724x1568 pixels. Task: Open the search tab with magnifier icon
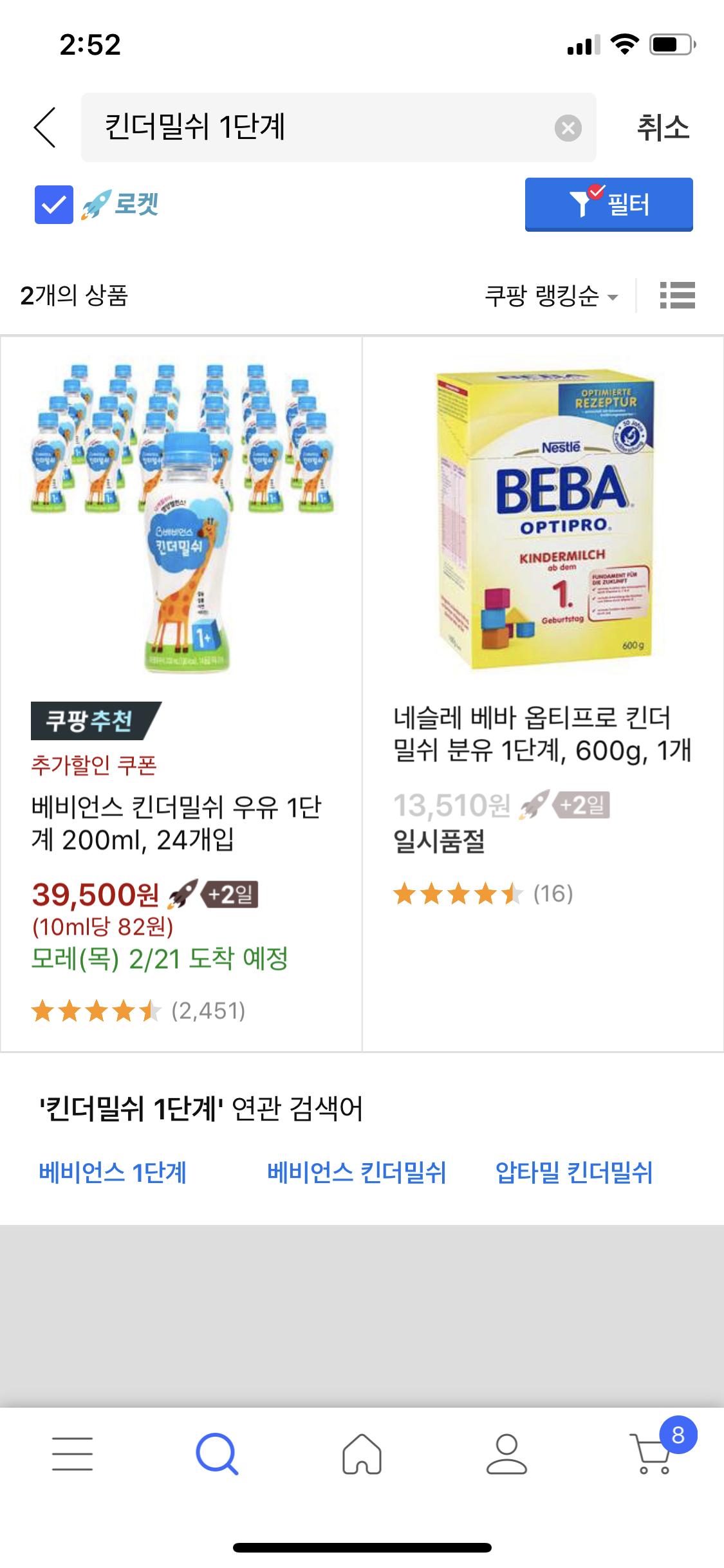218,1453
